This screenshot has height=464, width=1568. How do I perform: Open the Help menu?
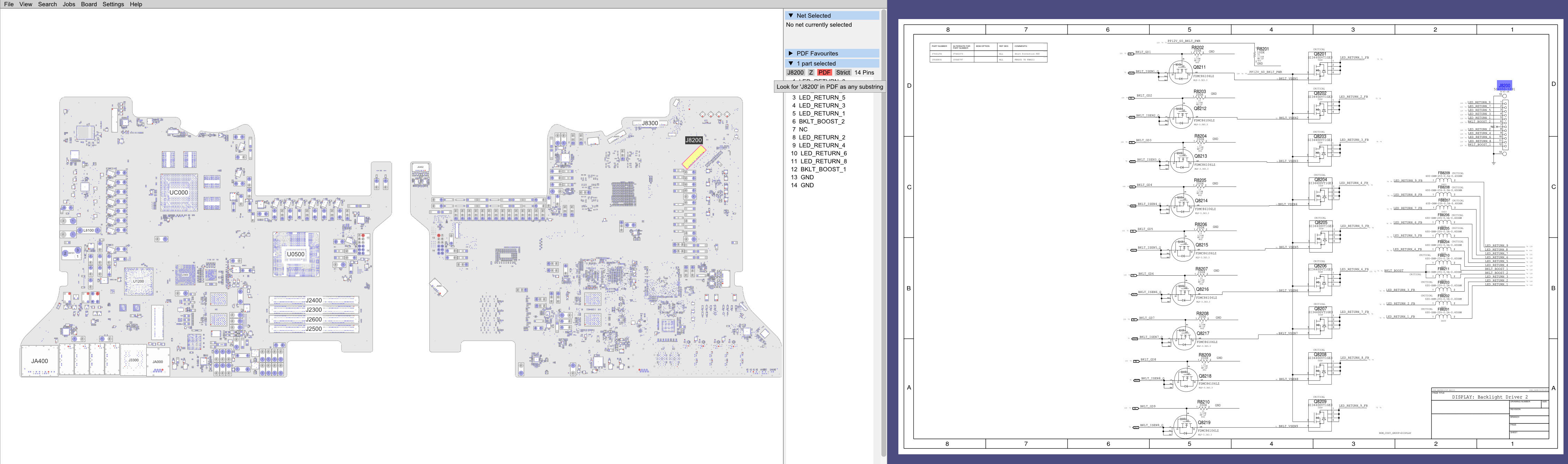[136, 4]
